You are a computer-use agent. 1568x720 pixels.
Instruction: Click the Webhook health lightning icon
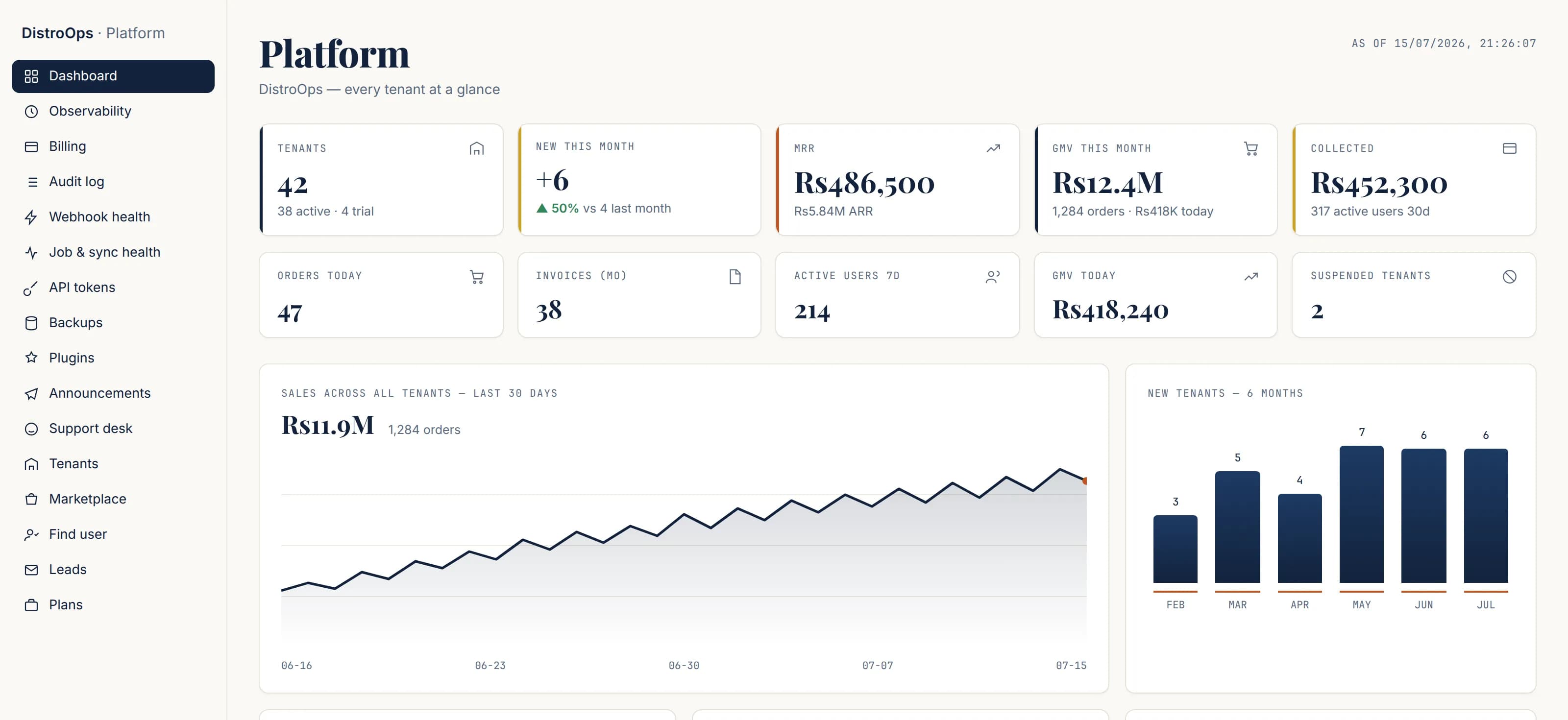pos(31,217)
